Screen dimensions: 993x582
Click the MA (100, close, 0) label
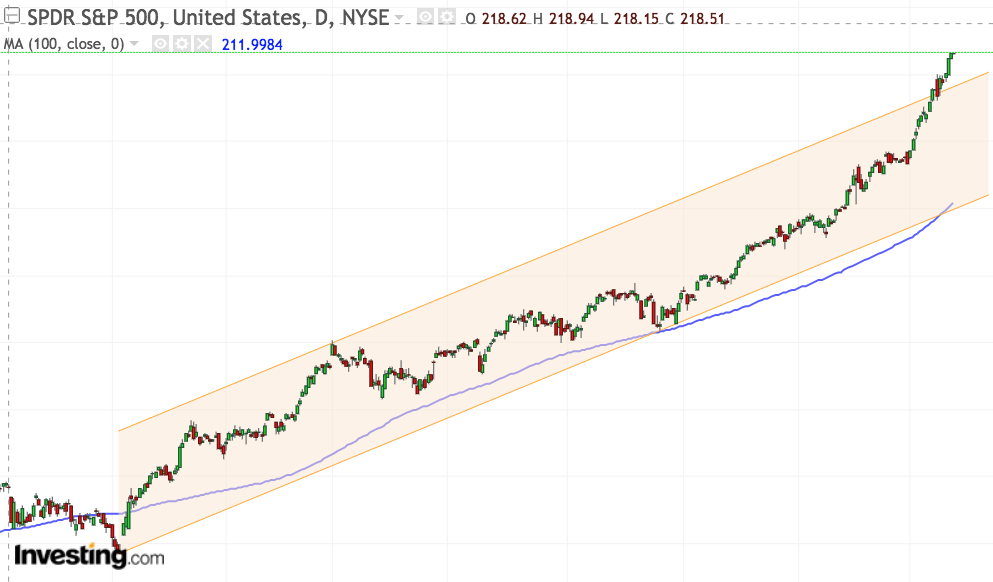[63, 43]
